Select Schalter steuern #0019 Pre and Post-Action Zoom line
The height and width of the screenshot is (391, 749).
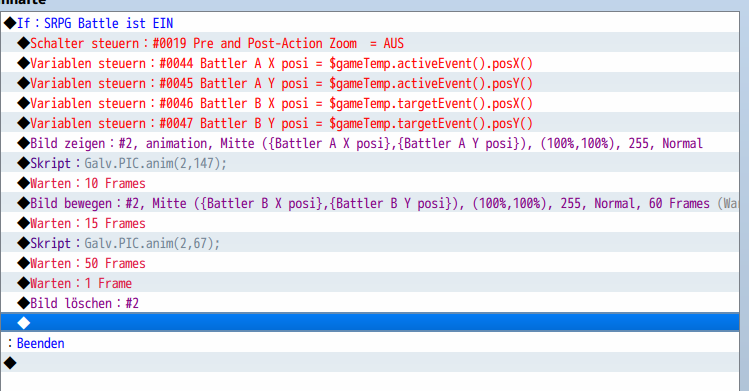[x=370, y=43]
